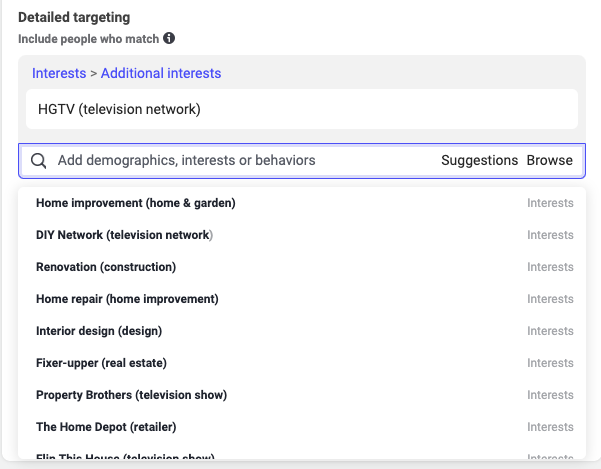Click Interests label on Property Brothers row

pyautogui.click(x=550, y=395)
